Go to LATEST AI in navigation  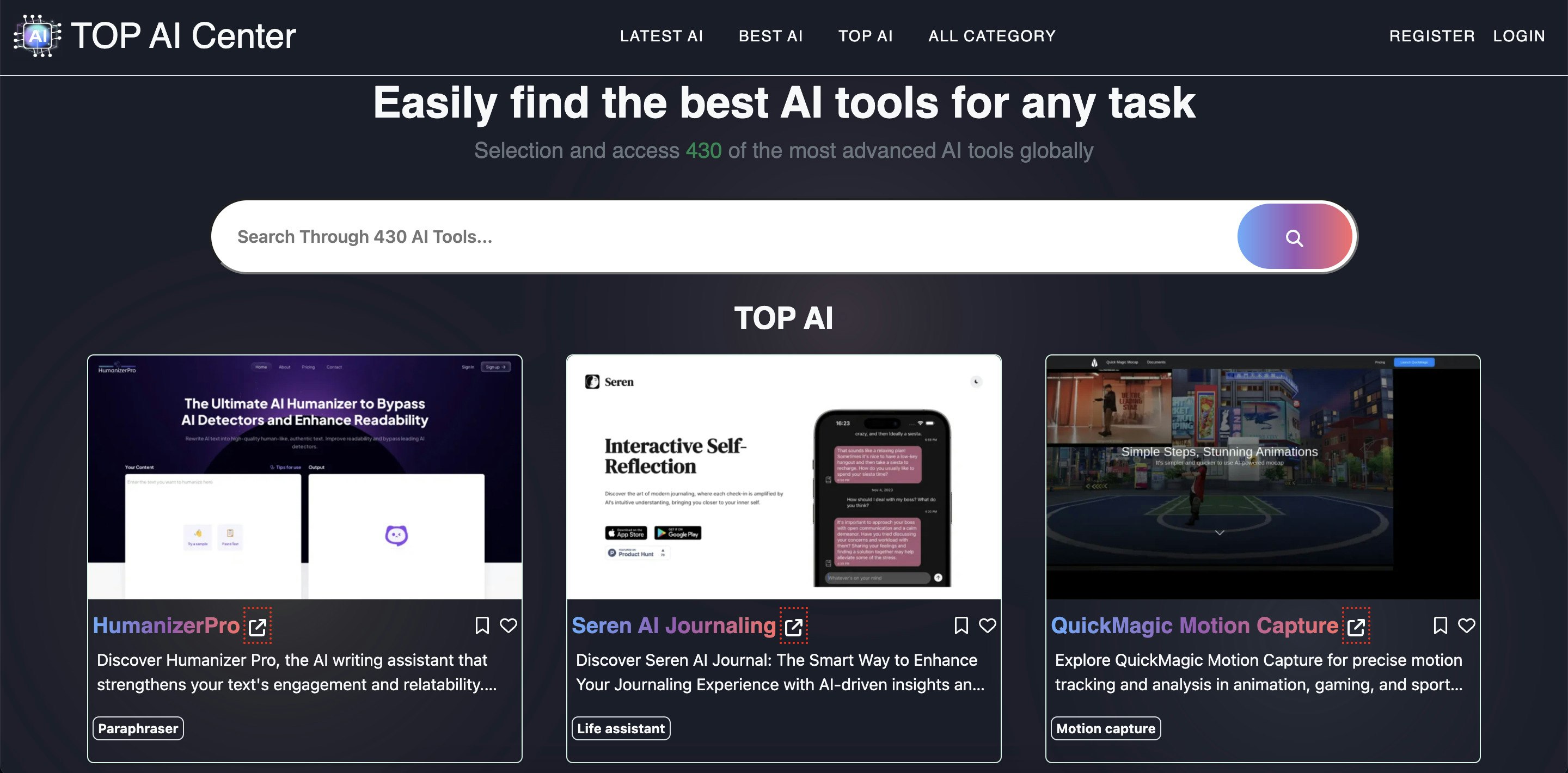(x=661, y=36)
